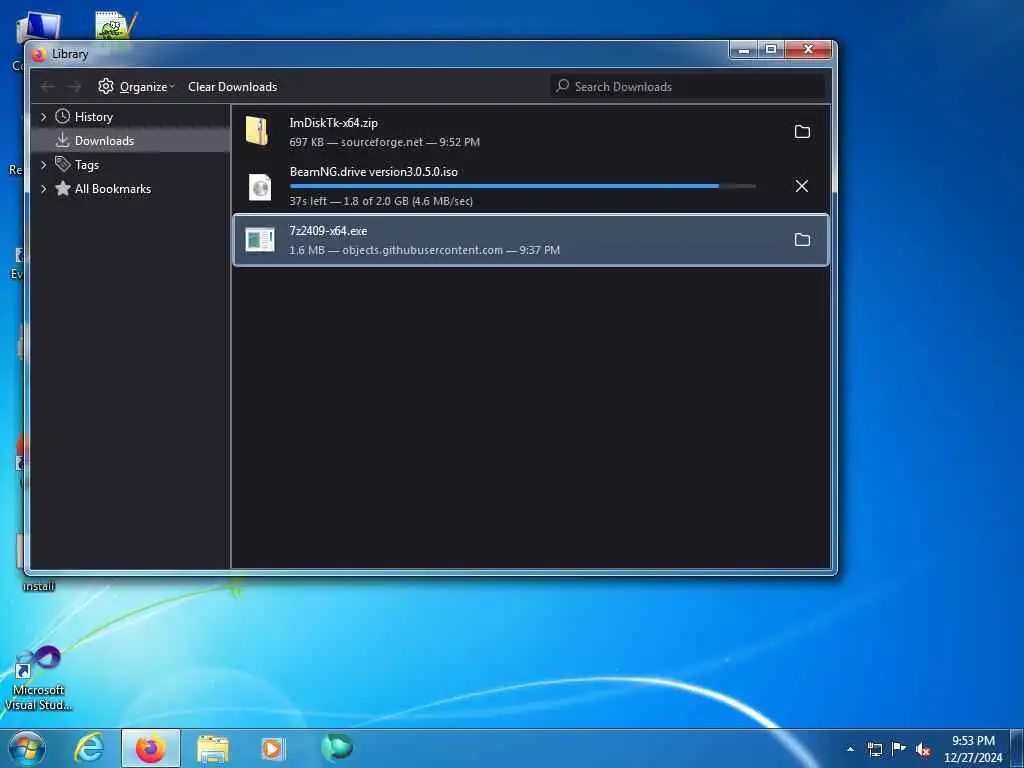The width and height of the screenshot is (1024, 768).
Task: Click the Downloads arrow icon in sidebar
Action: (x=63, y=140)
